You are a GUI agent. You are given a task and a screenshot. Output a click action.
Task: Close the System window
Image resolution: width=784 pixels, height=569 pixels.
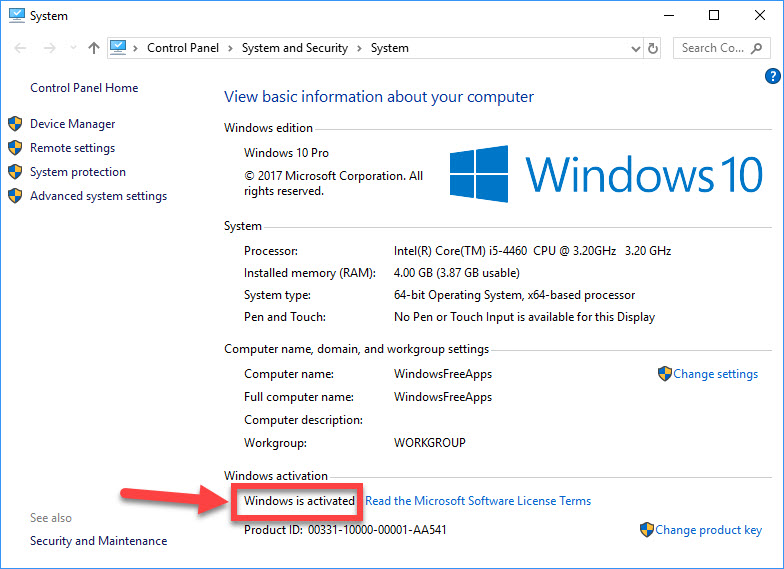(x=760, y=16)
